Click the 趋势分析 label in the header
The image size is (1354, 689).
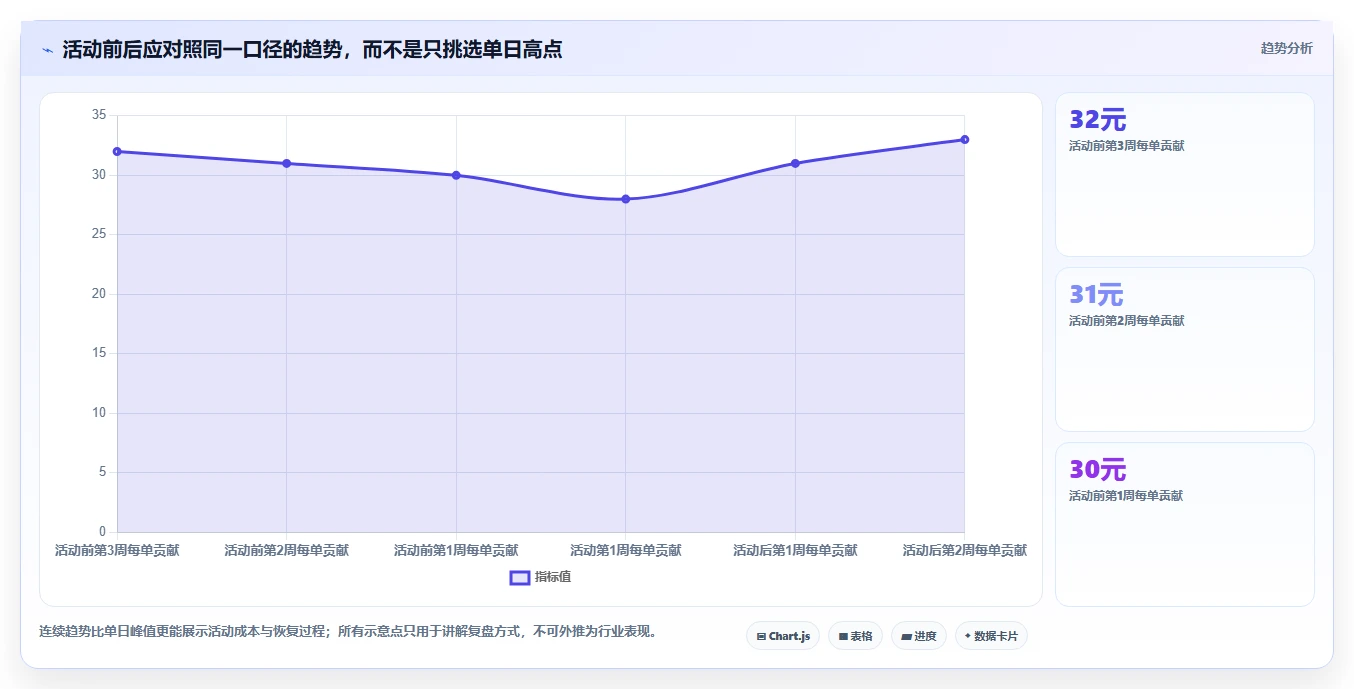1286,48
